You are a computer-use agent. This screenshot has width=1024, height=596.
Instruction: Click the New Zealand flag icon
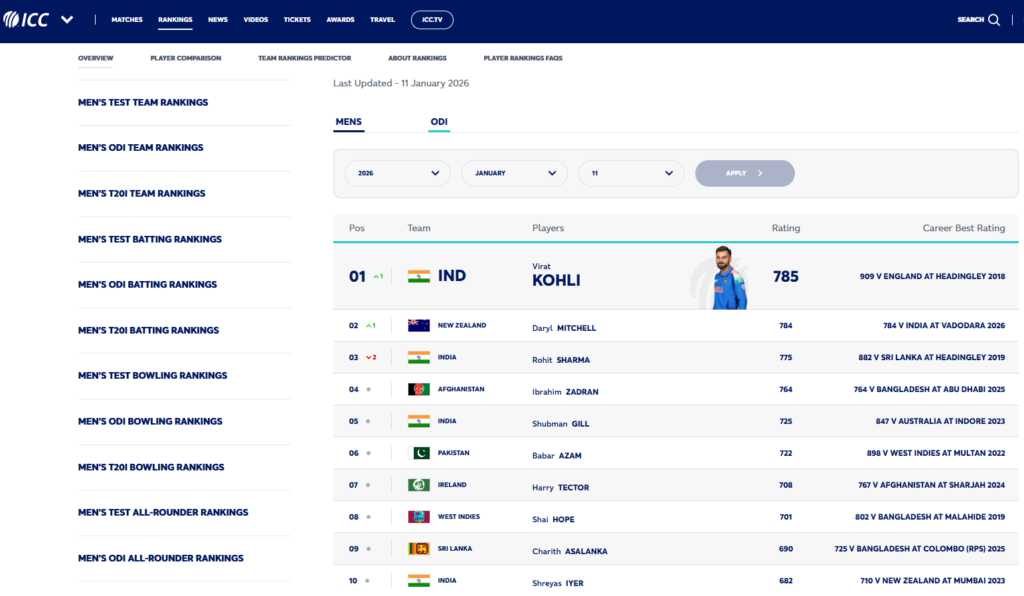coord(419,326)
